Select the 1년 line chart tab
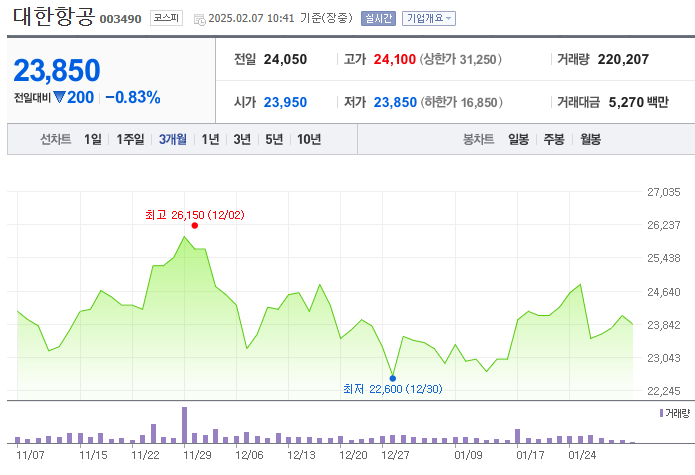 click(211, 140)
